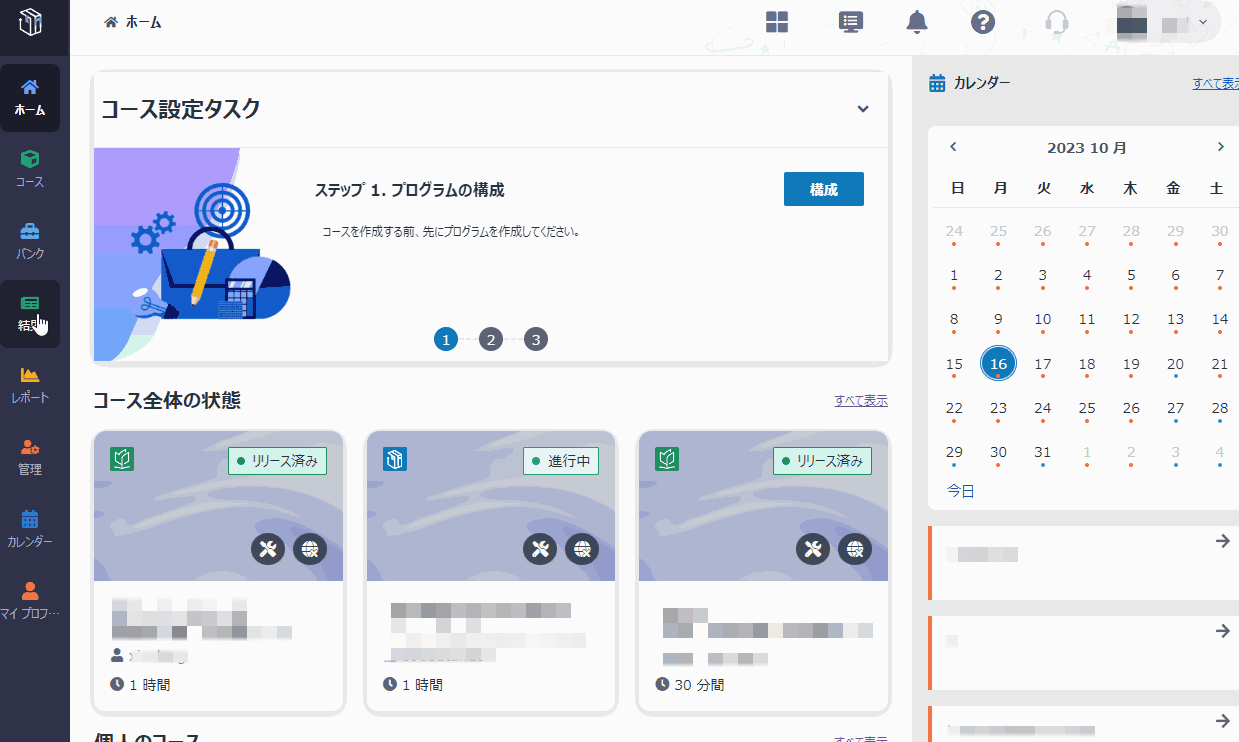Open the 管理 admin section
This screenshot has width=1239, height=742.
[31, 455]
